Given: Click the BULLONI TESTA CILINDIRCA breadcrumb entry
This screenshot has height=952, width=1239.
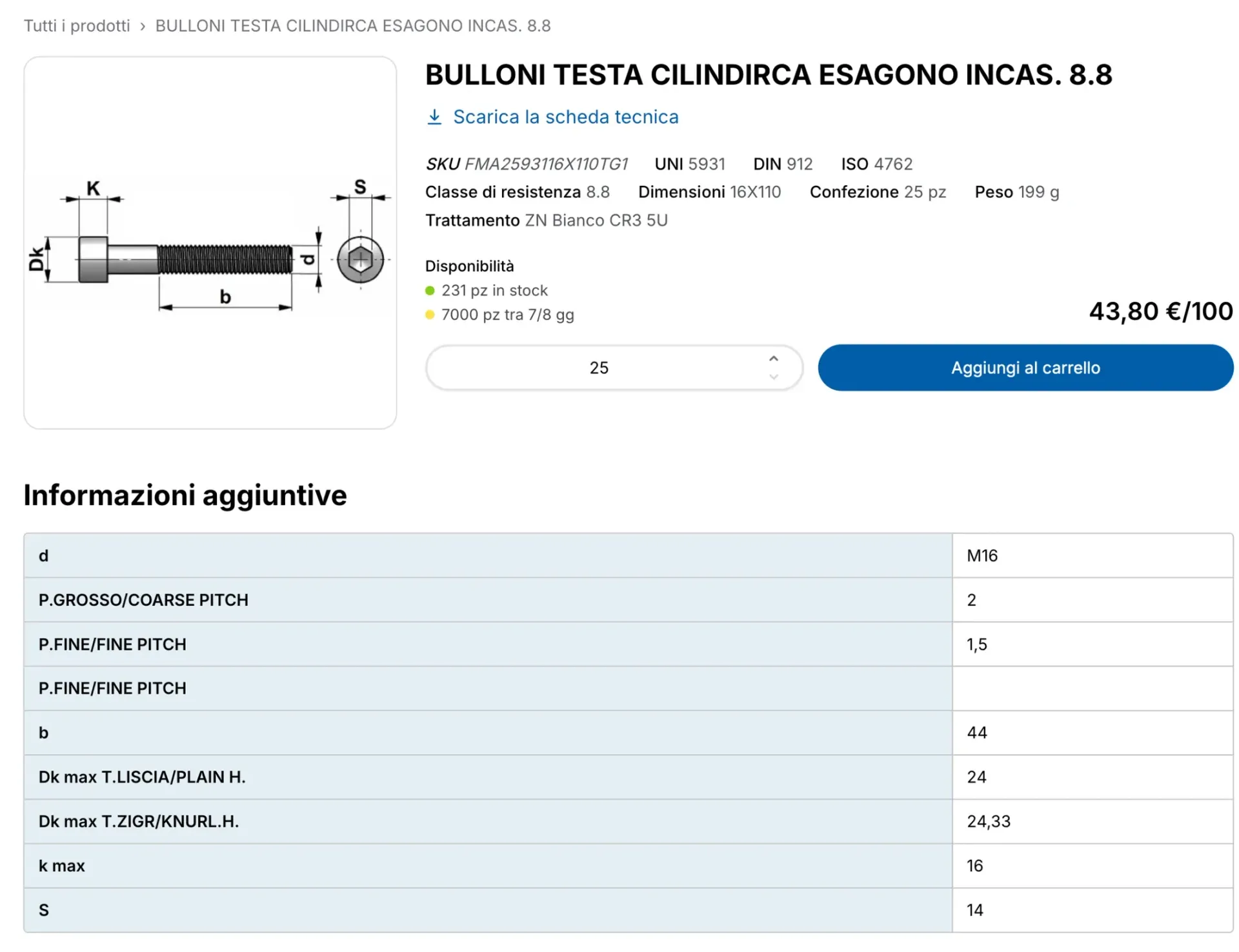Looking at the screenshot, I should click(353, 26).
